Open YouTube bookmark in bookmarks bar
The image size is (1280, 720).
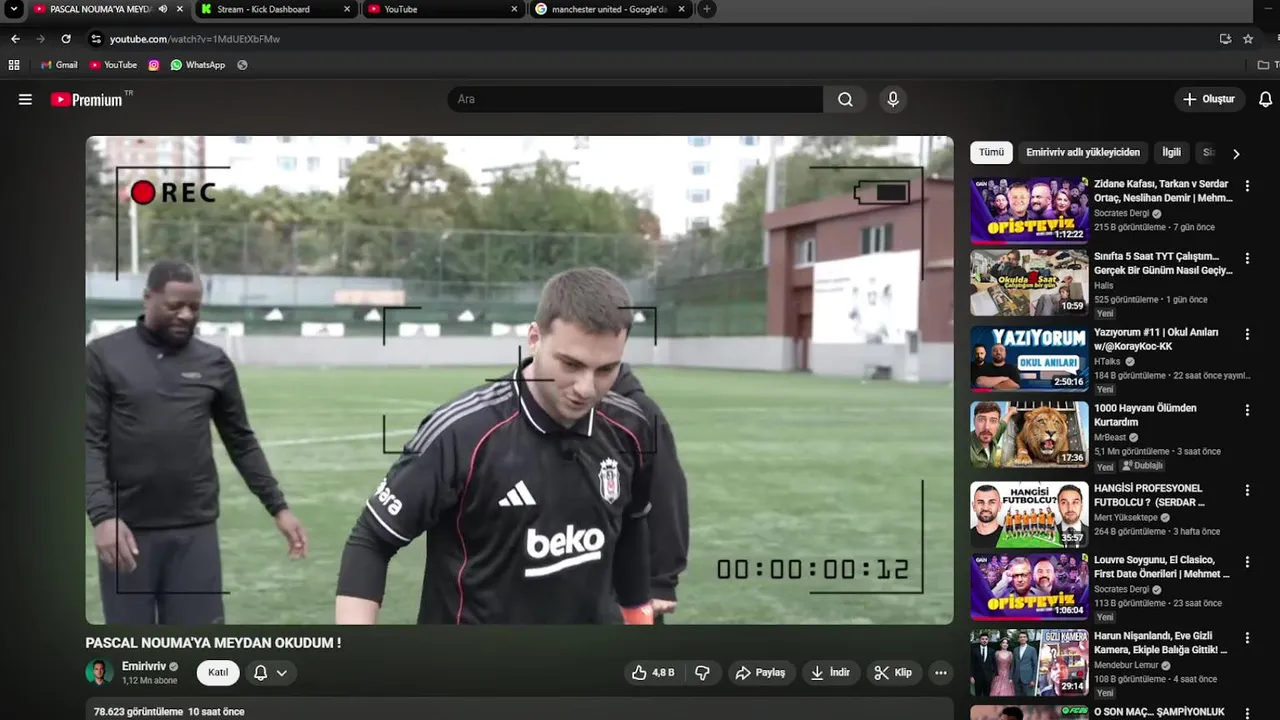[113, 65]
